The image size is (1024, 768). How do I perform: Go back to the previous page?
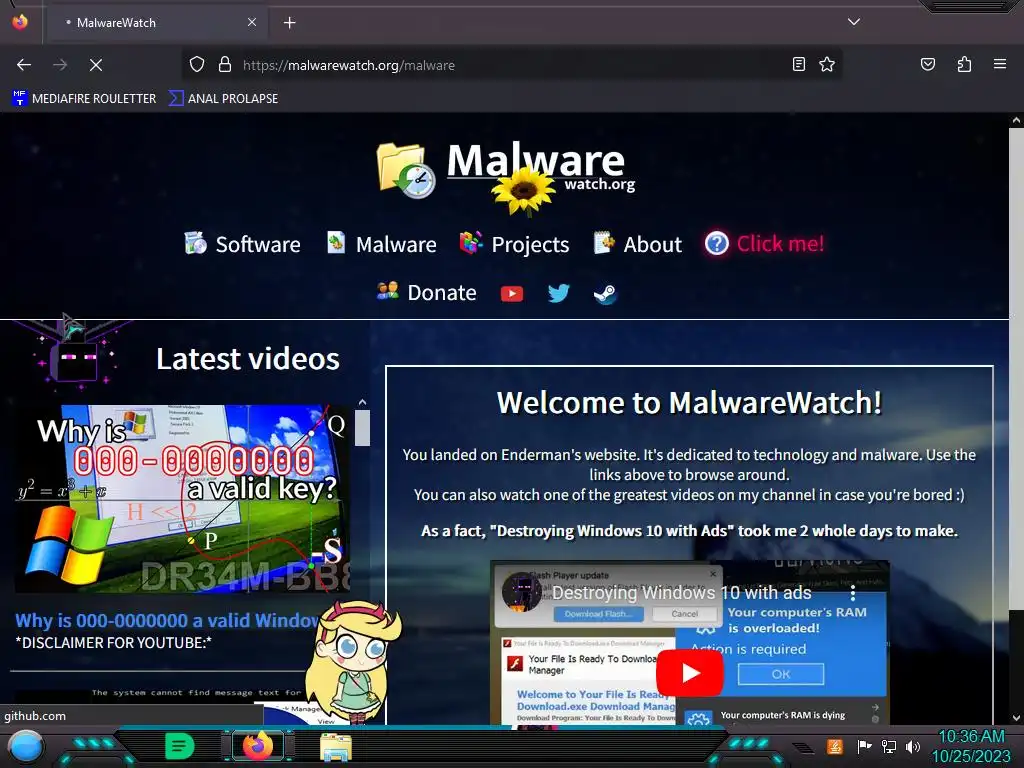pyautogui.click(x=24, y=65)
